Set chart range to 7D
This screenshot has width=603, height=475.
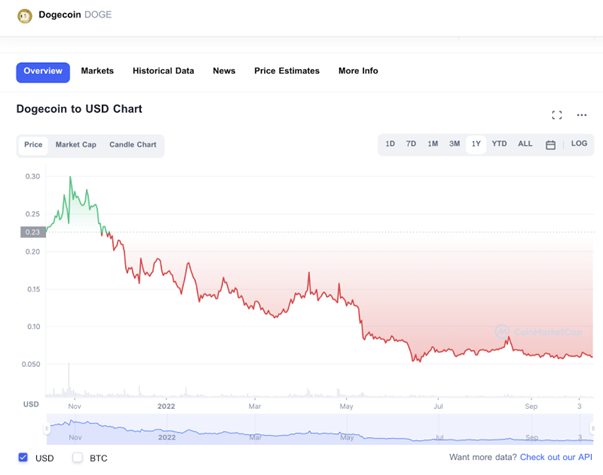click(x=411, y=143)
